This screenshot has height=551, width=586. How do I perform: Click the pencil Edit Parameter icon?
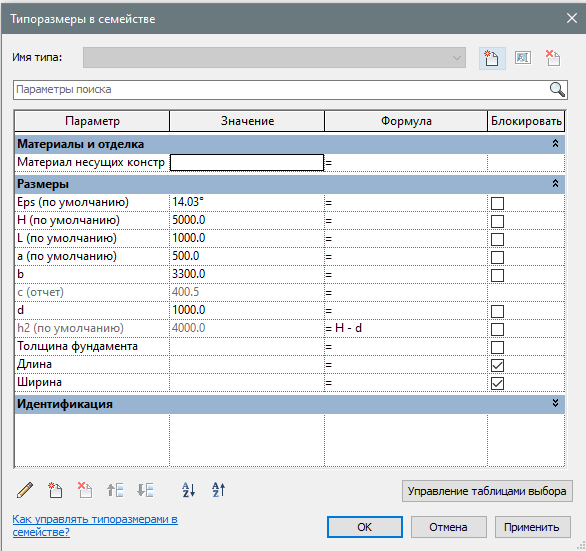pos(25,490)
